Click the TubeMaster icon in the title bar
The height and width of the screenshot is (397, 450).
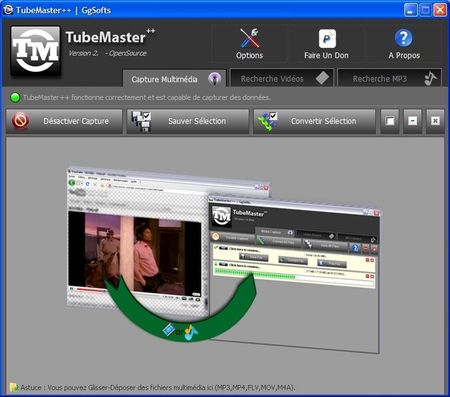(7, 10)
